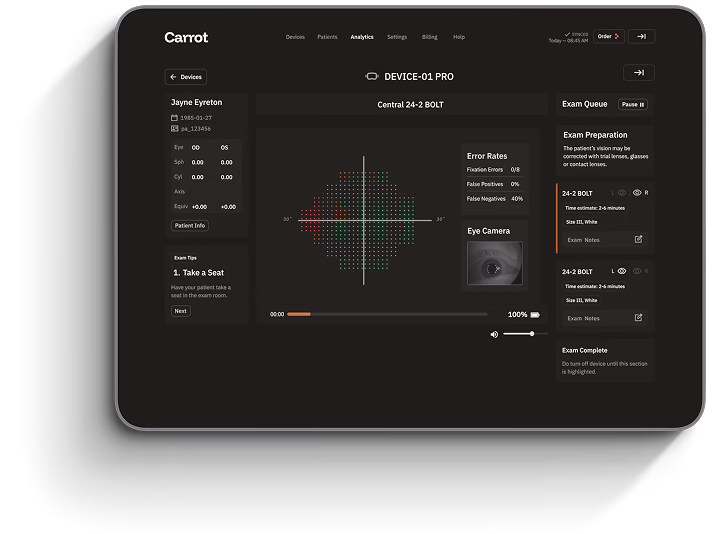Image resolution: width=712 pixels, height=534 pixels.
Task: Click the Synced status text
Action: 577,34
